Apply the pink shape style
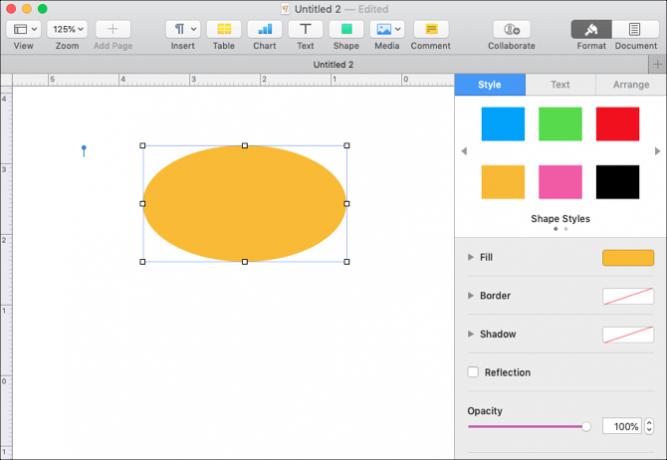The height and width of the screenshot is (460, 667). (560, 182)
